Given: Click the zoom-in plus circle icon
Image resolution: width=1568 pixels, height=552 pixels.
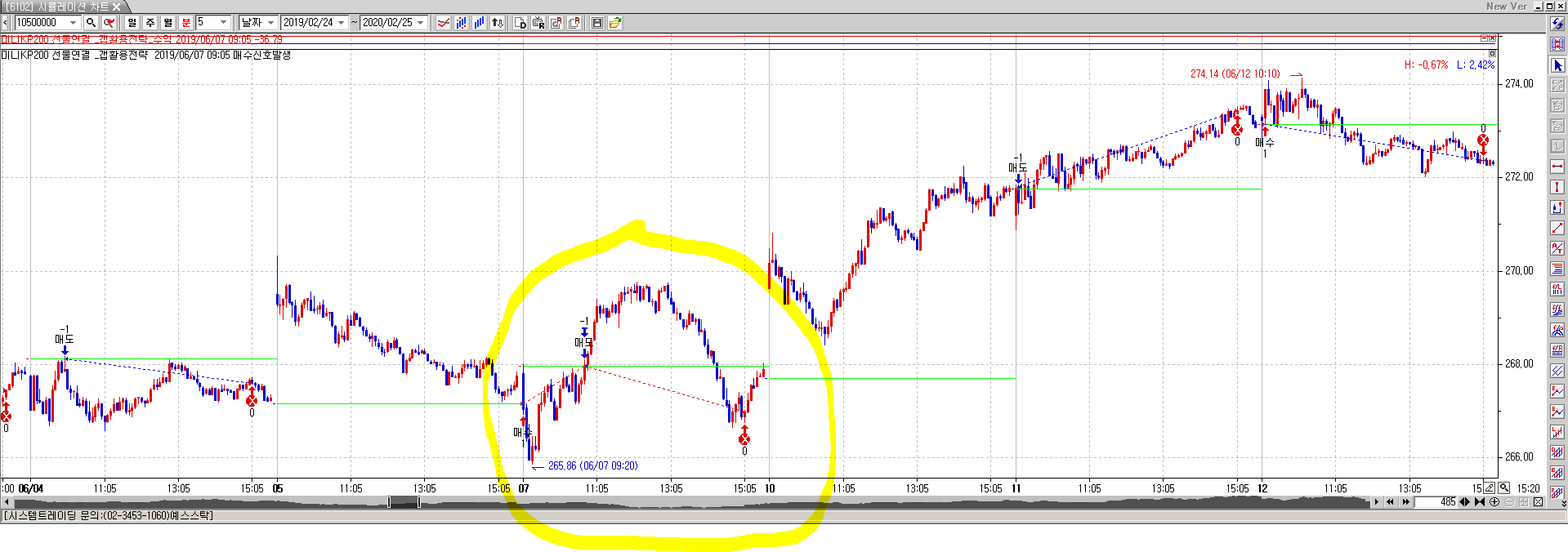Looking at the screenshot, I should 1494,502.
